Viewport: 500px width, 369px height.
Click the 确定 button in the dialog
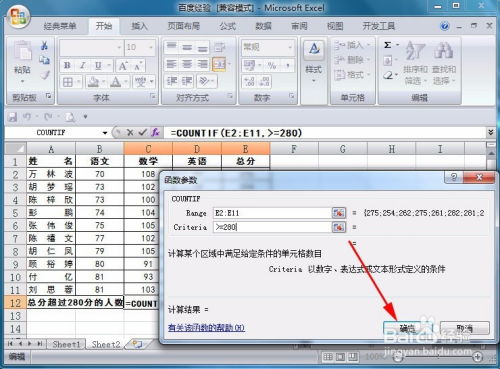408,328
